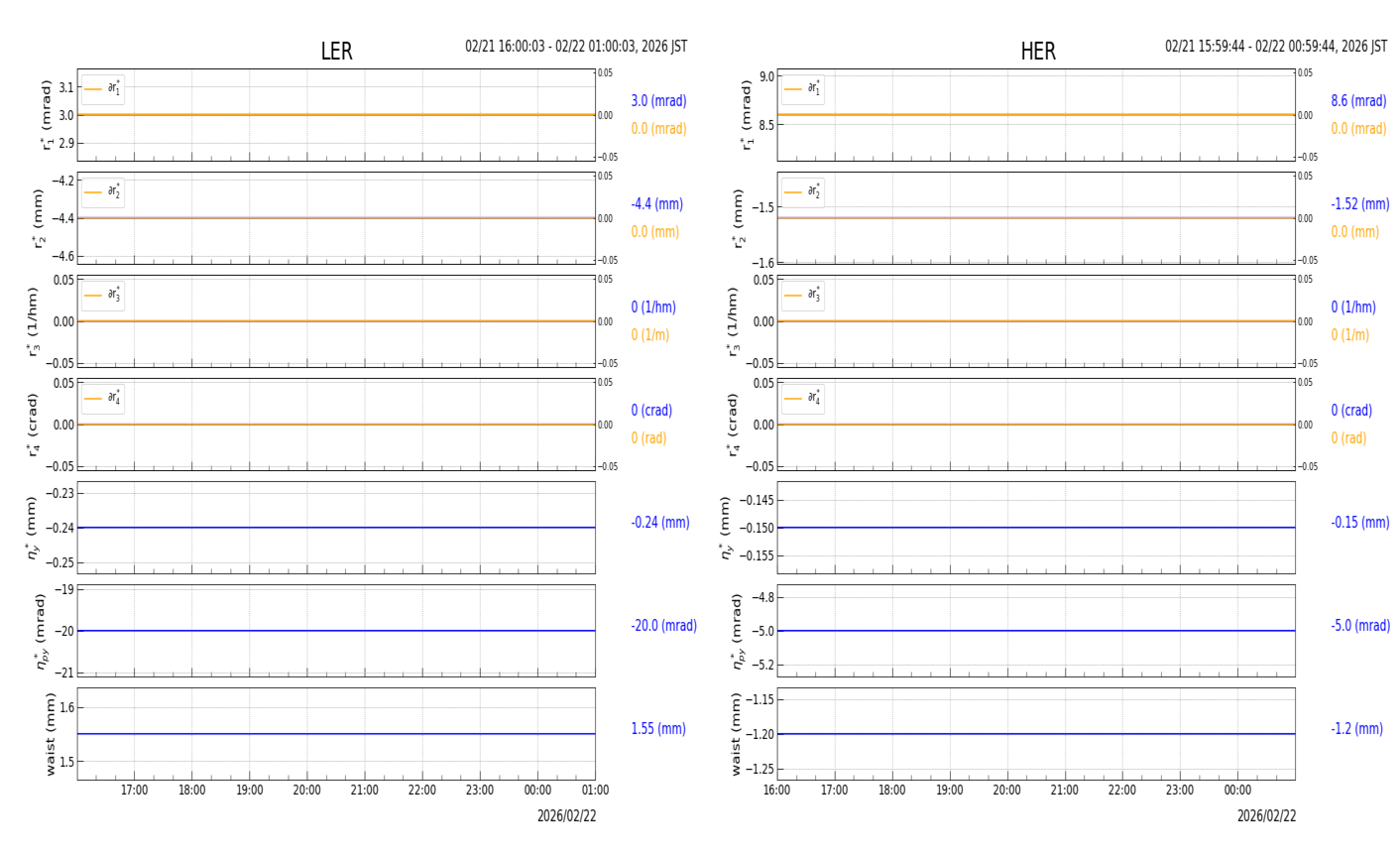The image size is (1400, 857).
Task: Click the -5.2 y-axis tick in HER ηpy plot
Action: pos(761,666)
